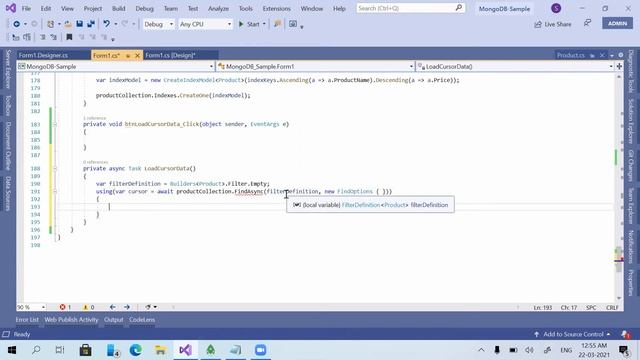Pin the Form1.cs tab
640x360 pixels.
point(128,56)
